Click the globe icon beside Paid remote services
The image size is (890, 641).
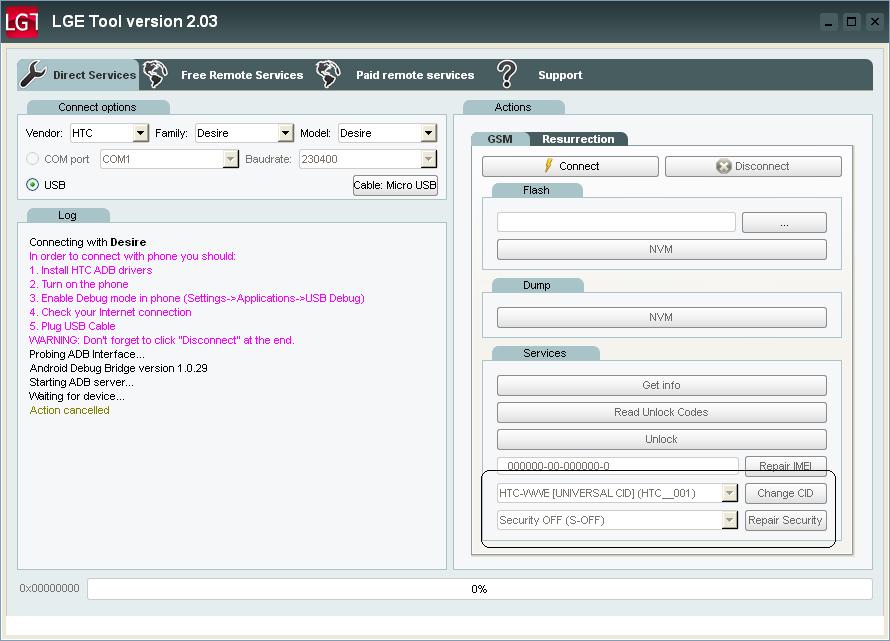[x=328, y=74]
